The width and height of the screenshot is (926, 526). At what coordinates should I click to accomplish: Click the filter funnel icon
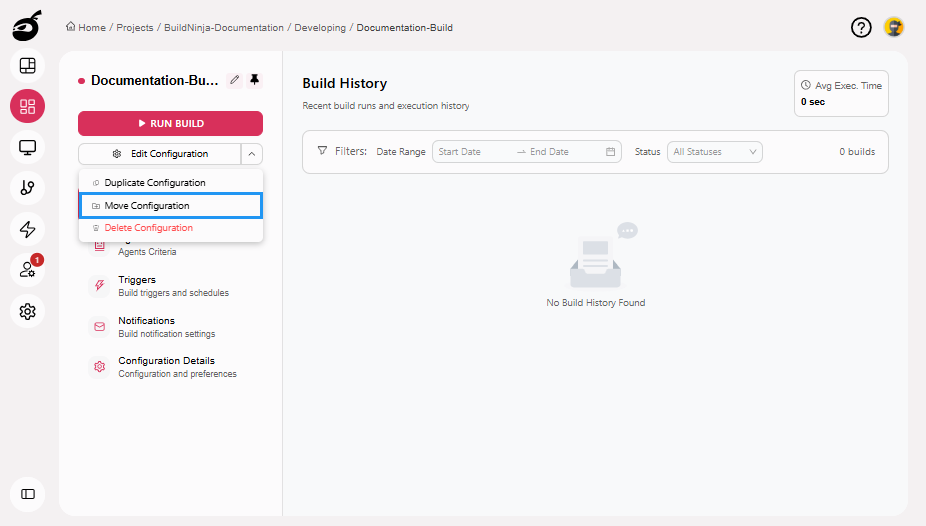[322, 151]
